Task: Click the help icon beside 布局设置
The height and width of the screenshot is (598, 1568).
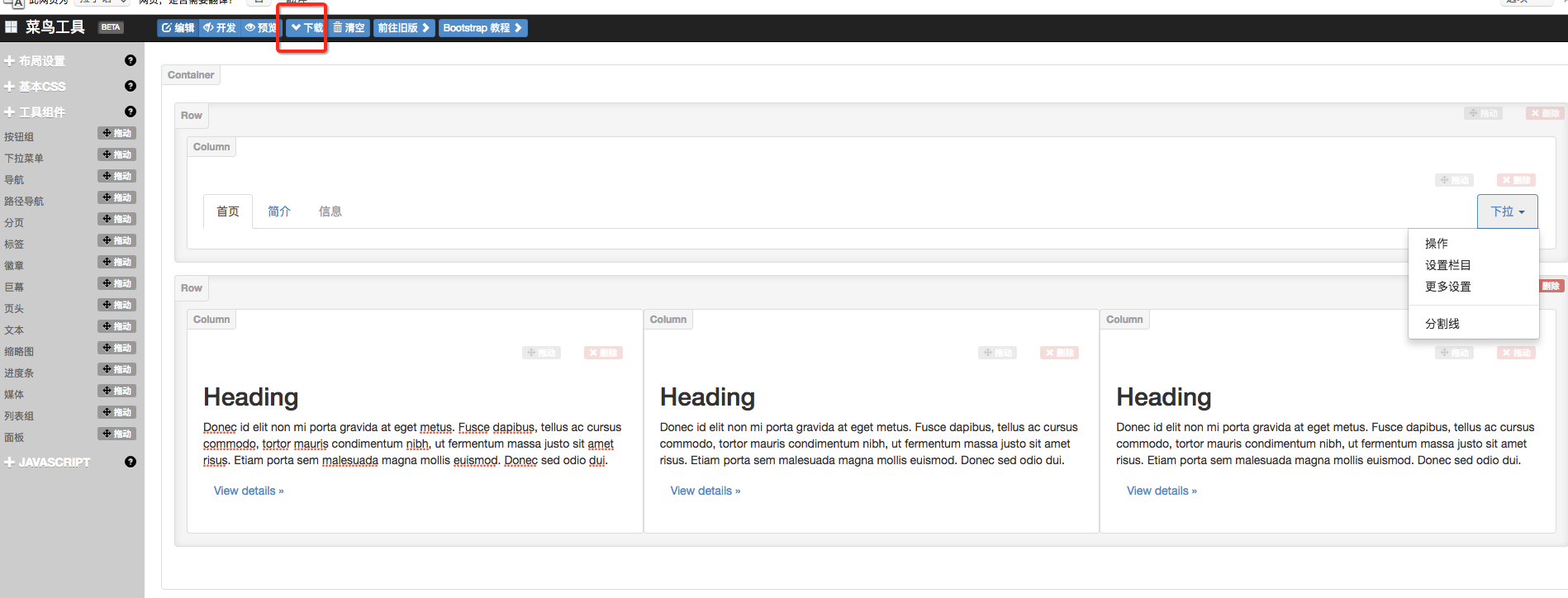Action: [x=130, y=60]
